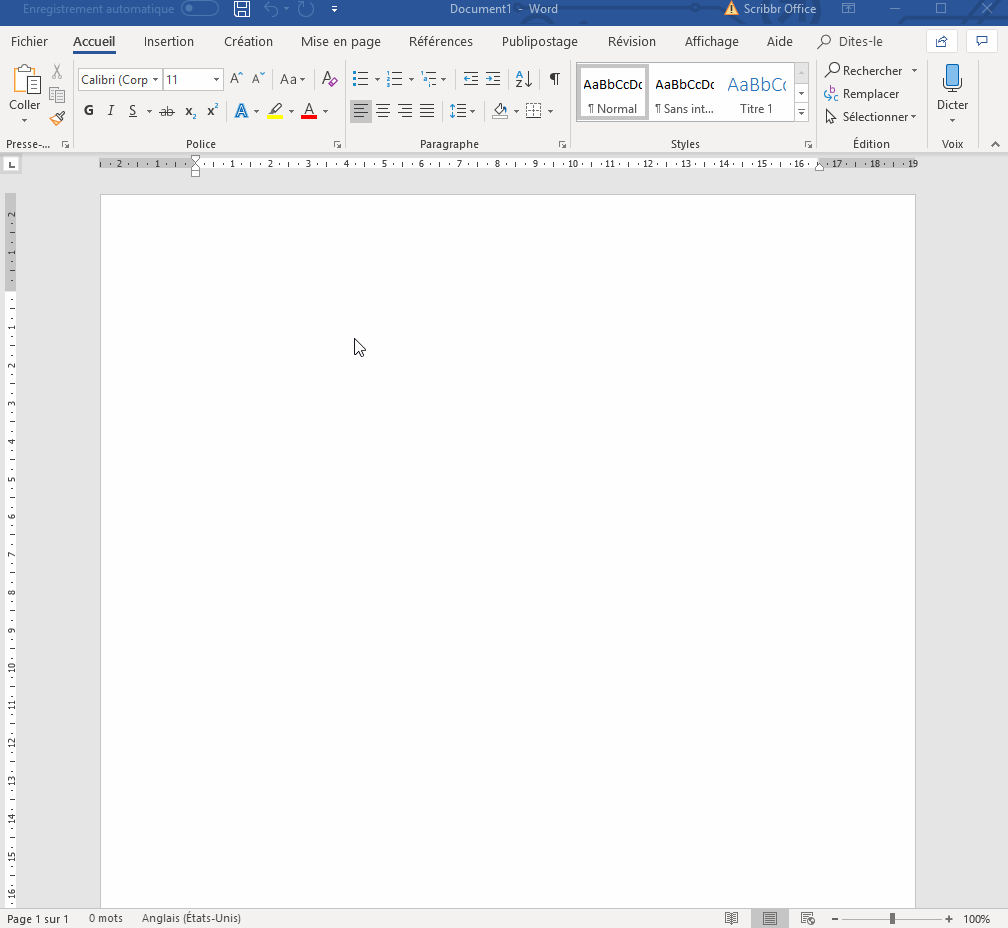
Task: Switch to print layout view in status bar
Action: coord(770,918)
